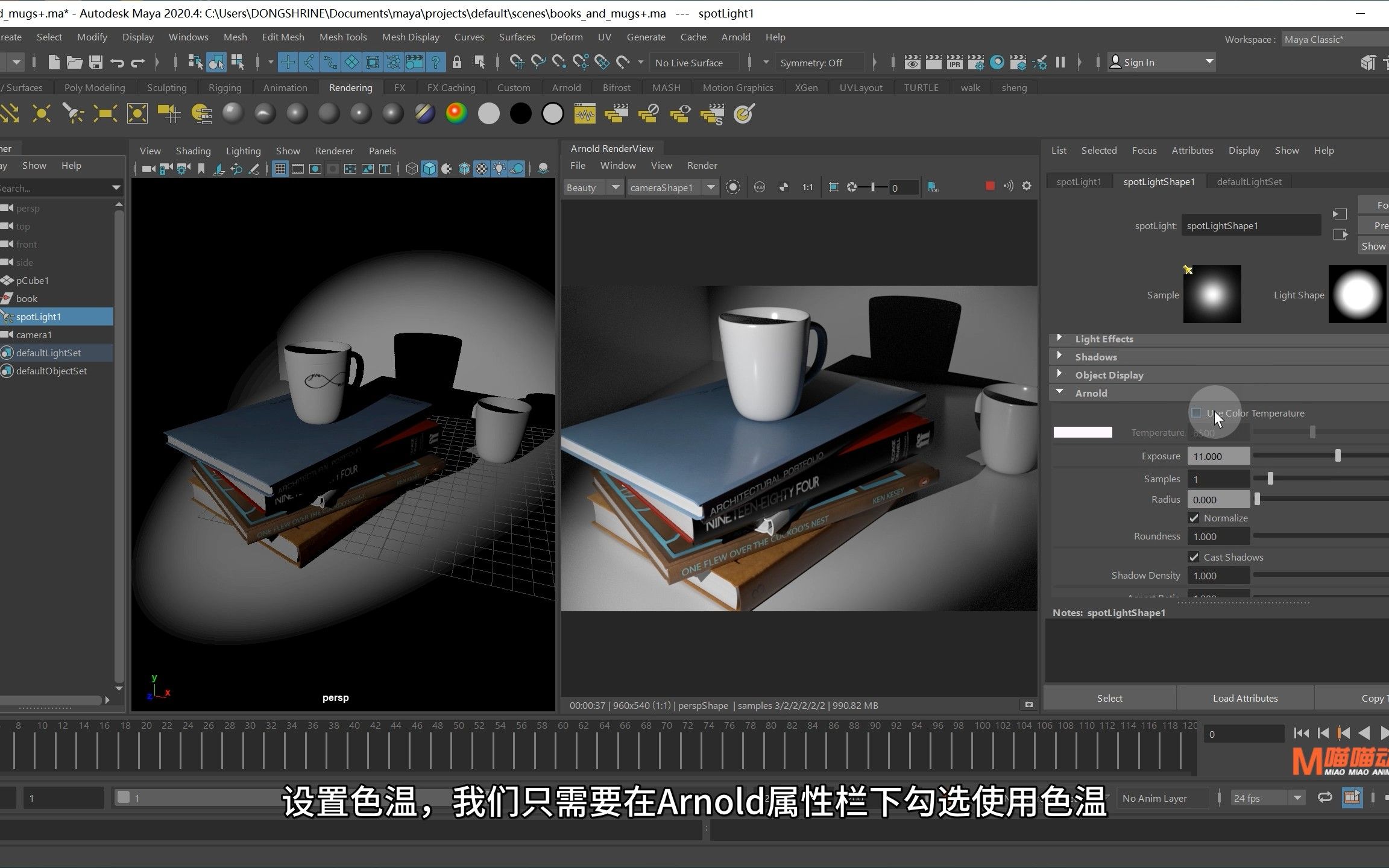Select camera1 in the Outliner
The image size is (1389, 868).
pos(34,335)
